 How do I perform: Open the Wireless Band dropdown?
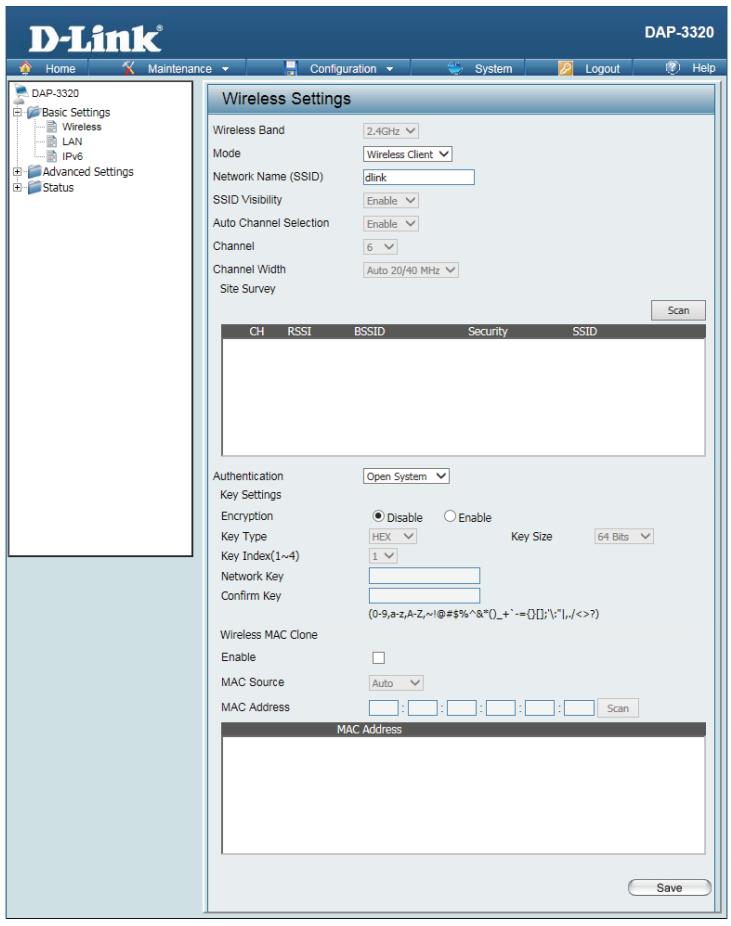(x=390, y=131)
